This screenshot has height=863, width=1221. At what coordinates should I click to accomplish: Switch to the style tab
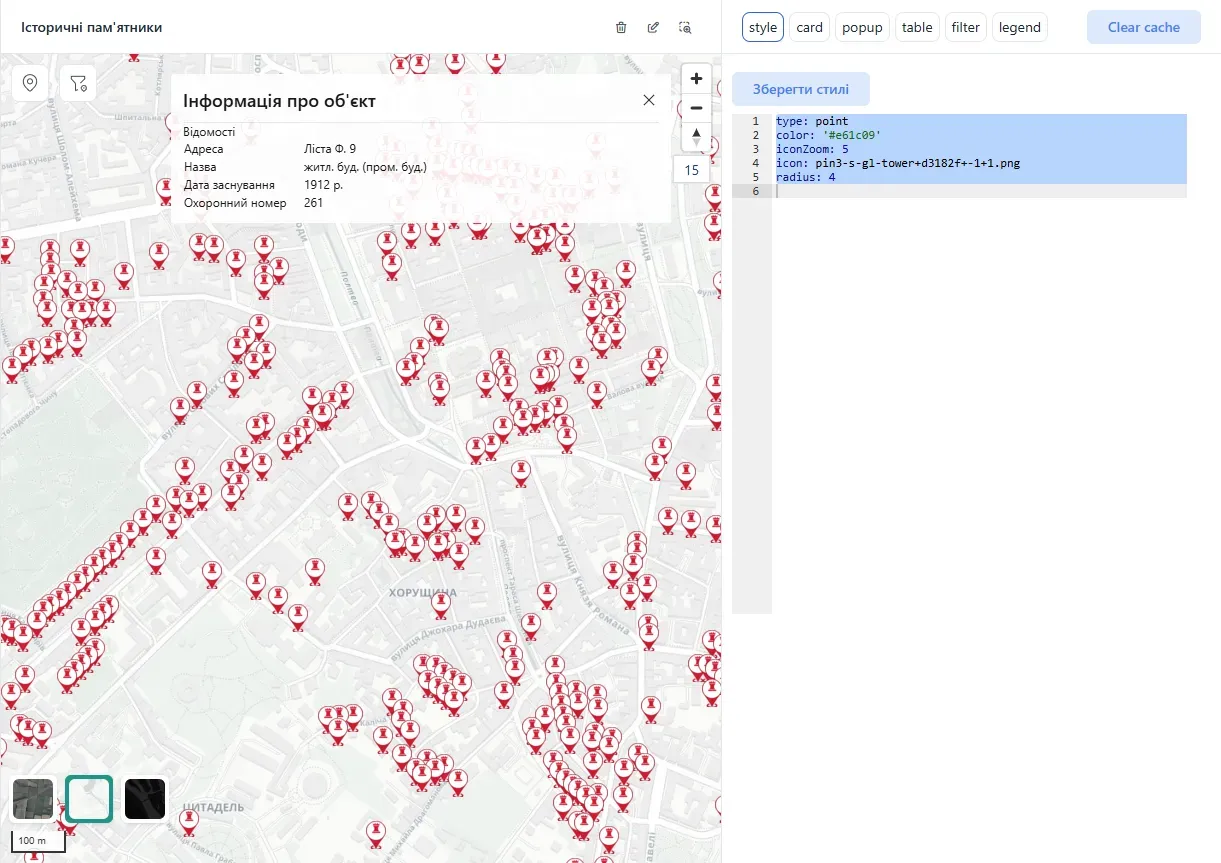pos(763,27)
